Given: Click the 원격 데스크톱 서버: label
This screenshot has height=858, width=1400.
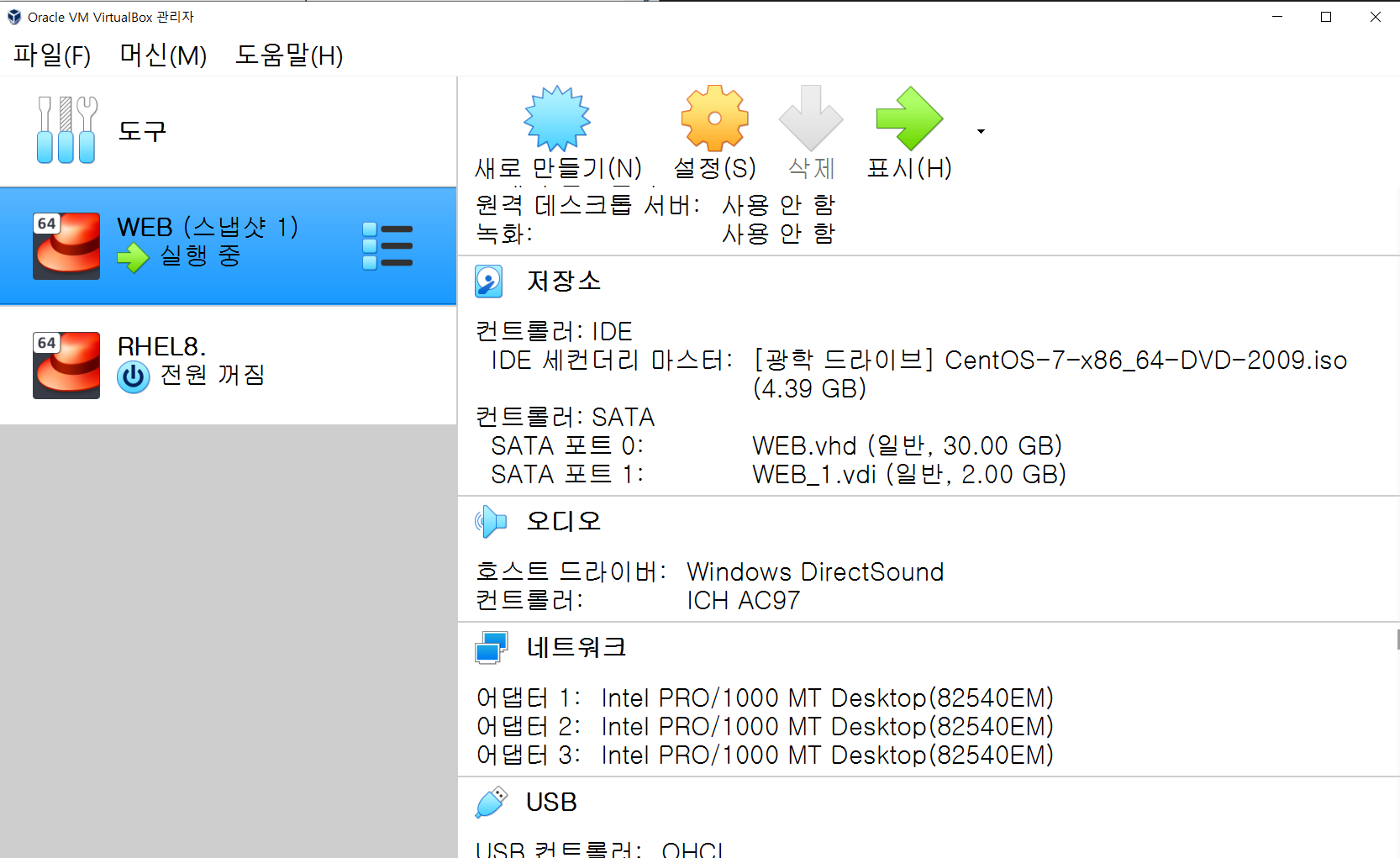Looking at the screenshot, I should pyautogui.click(x=588, y=204).
